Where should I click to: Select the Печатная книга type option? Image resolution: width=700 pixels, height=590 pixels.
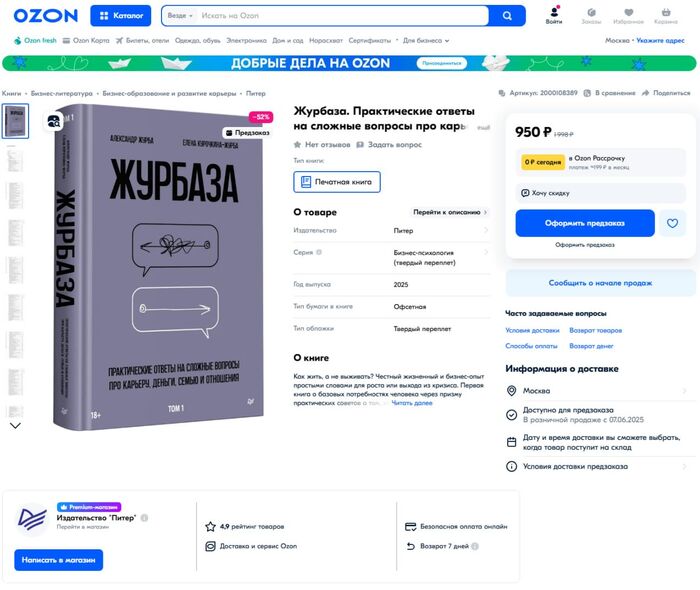pos(337,182)
